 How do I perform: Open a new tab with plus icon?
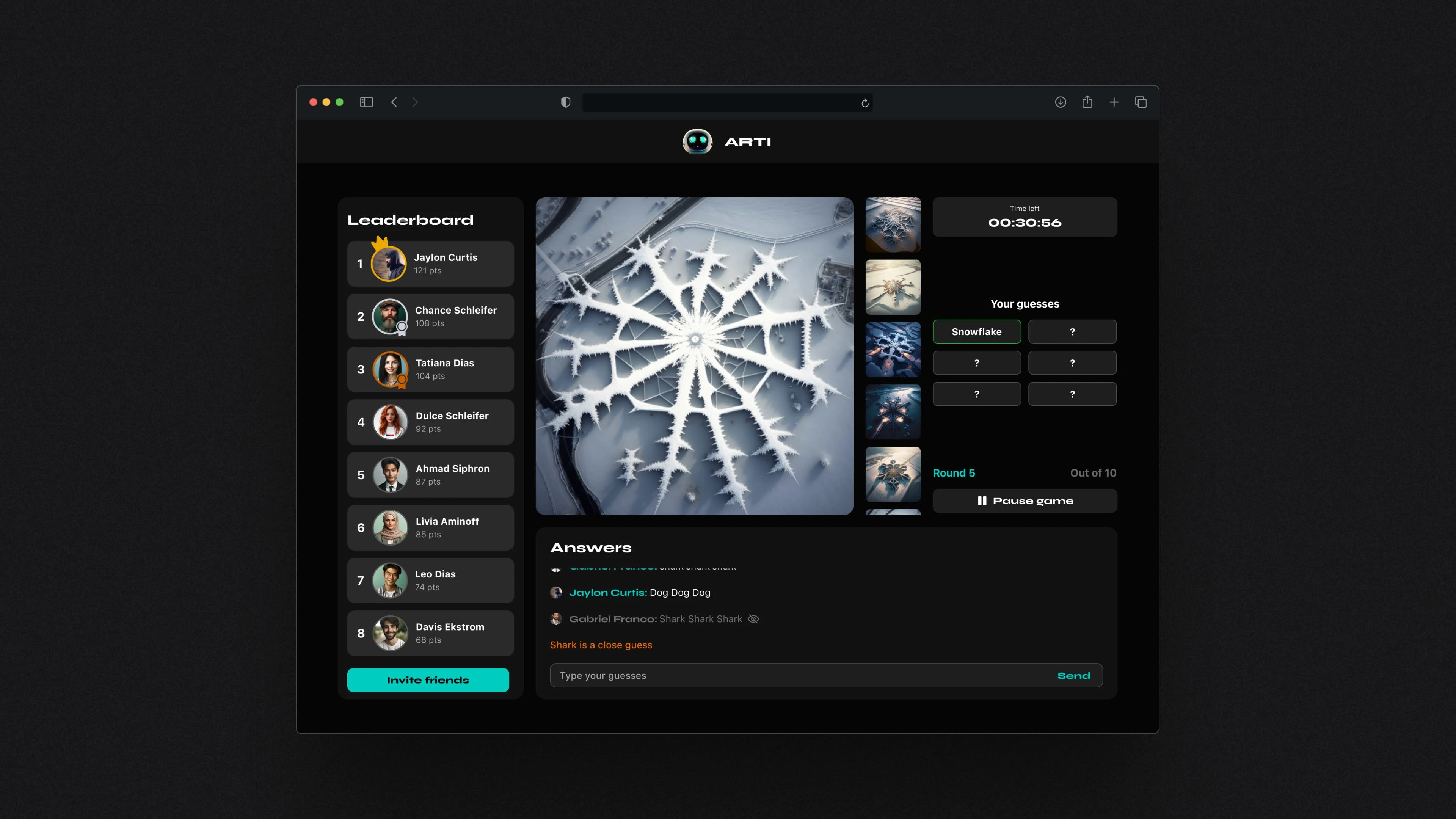point(1114,102)
